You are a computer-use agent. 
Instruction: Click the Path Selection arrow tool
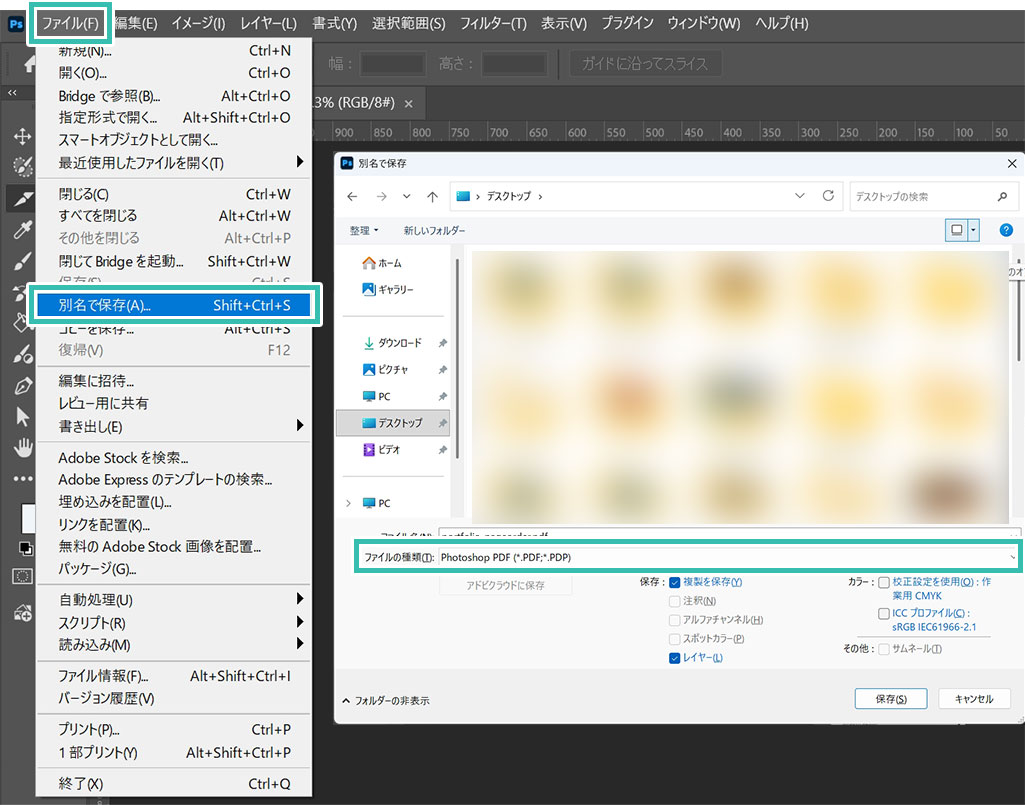tap(21, 416)
